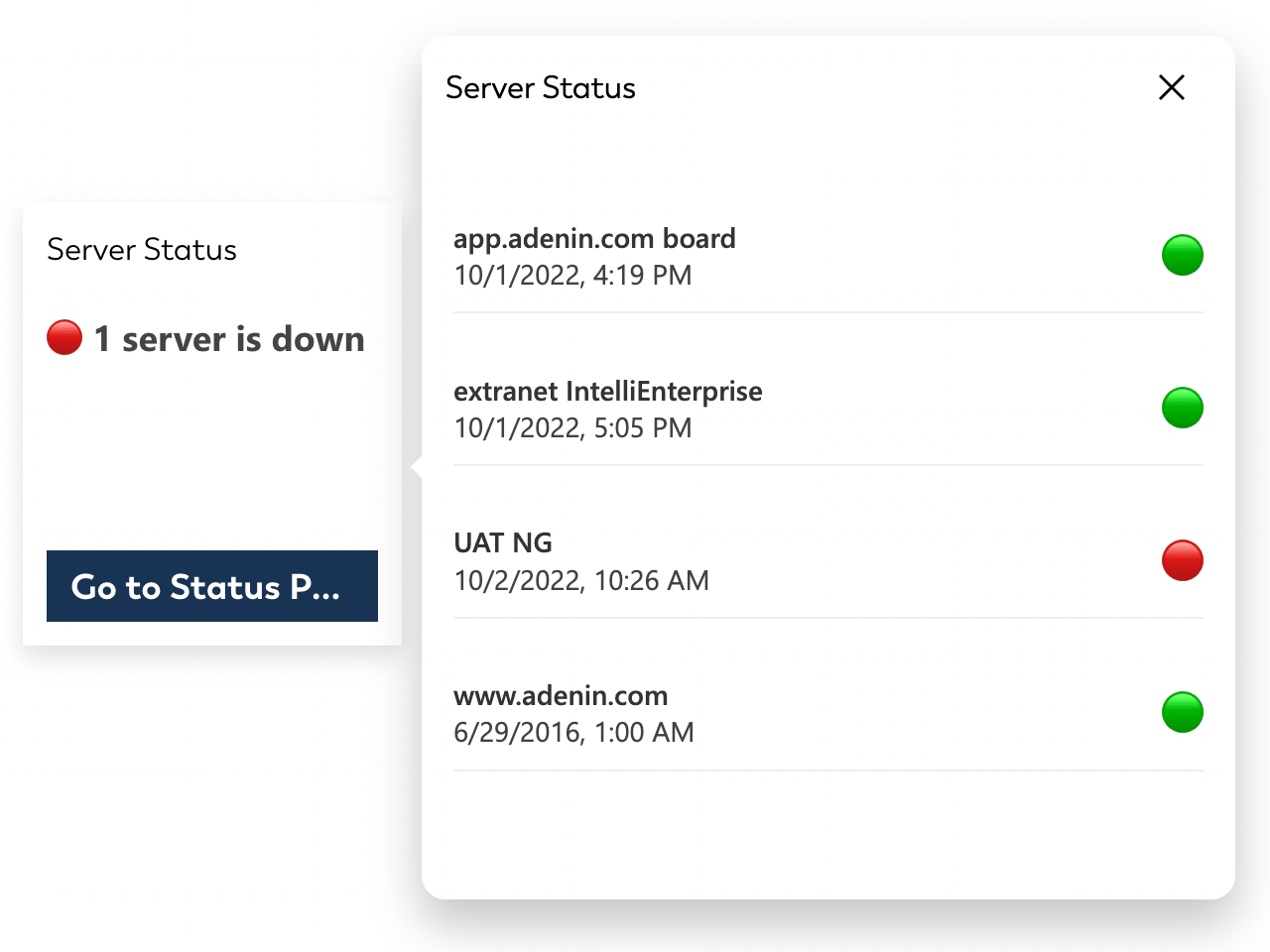The image size is (1270, 952).
Task: Click green status dot for app.adenin.com board
Action: coord(1183,255)
